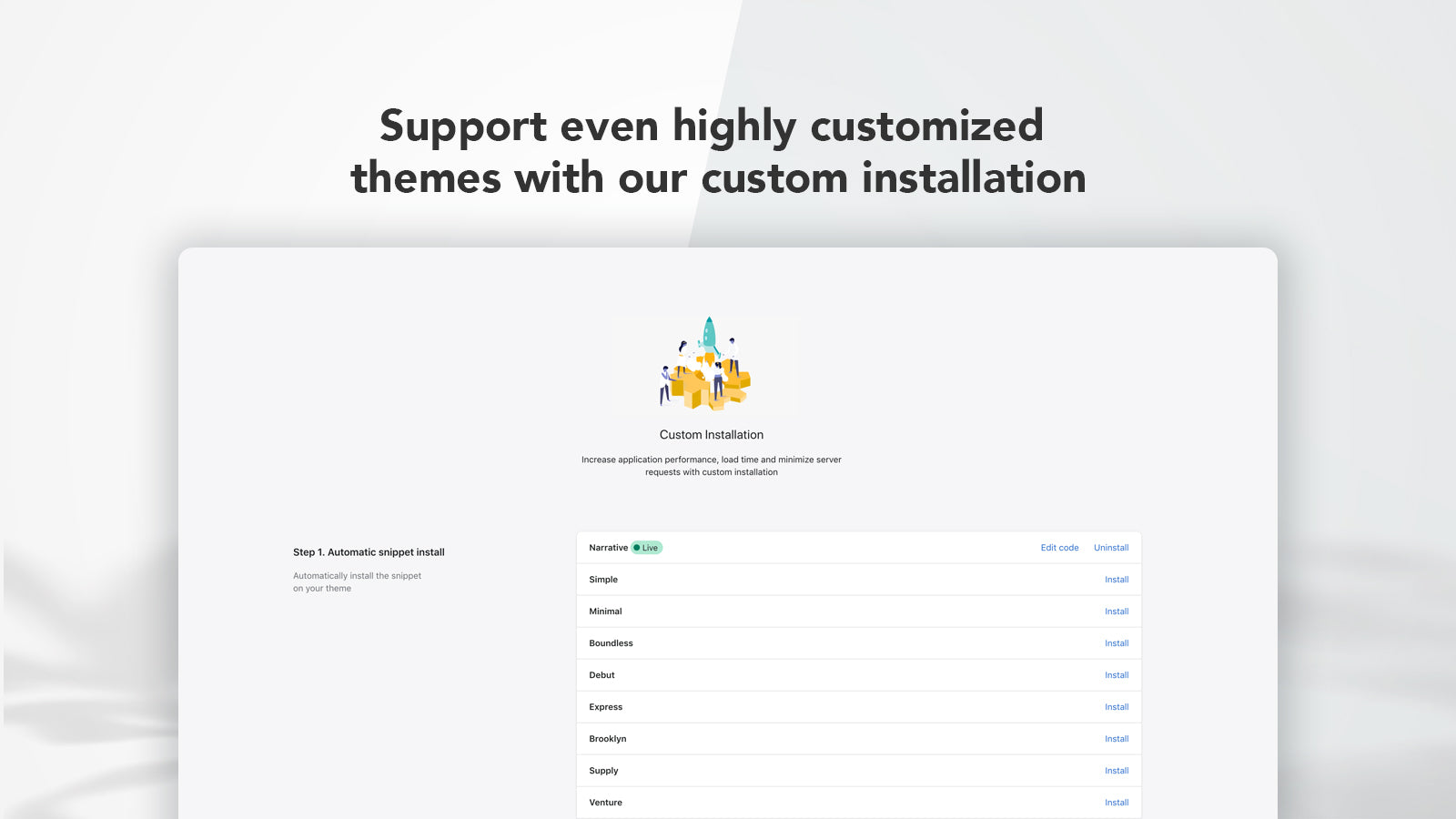Click the snippet install description text
Viewport: 1456px width, 819px height.
coord(357,581)
